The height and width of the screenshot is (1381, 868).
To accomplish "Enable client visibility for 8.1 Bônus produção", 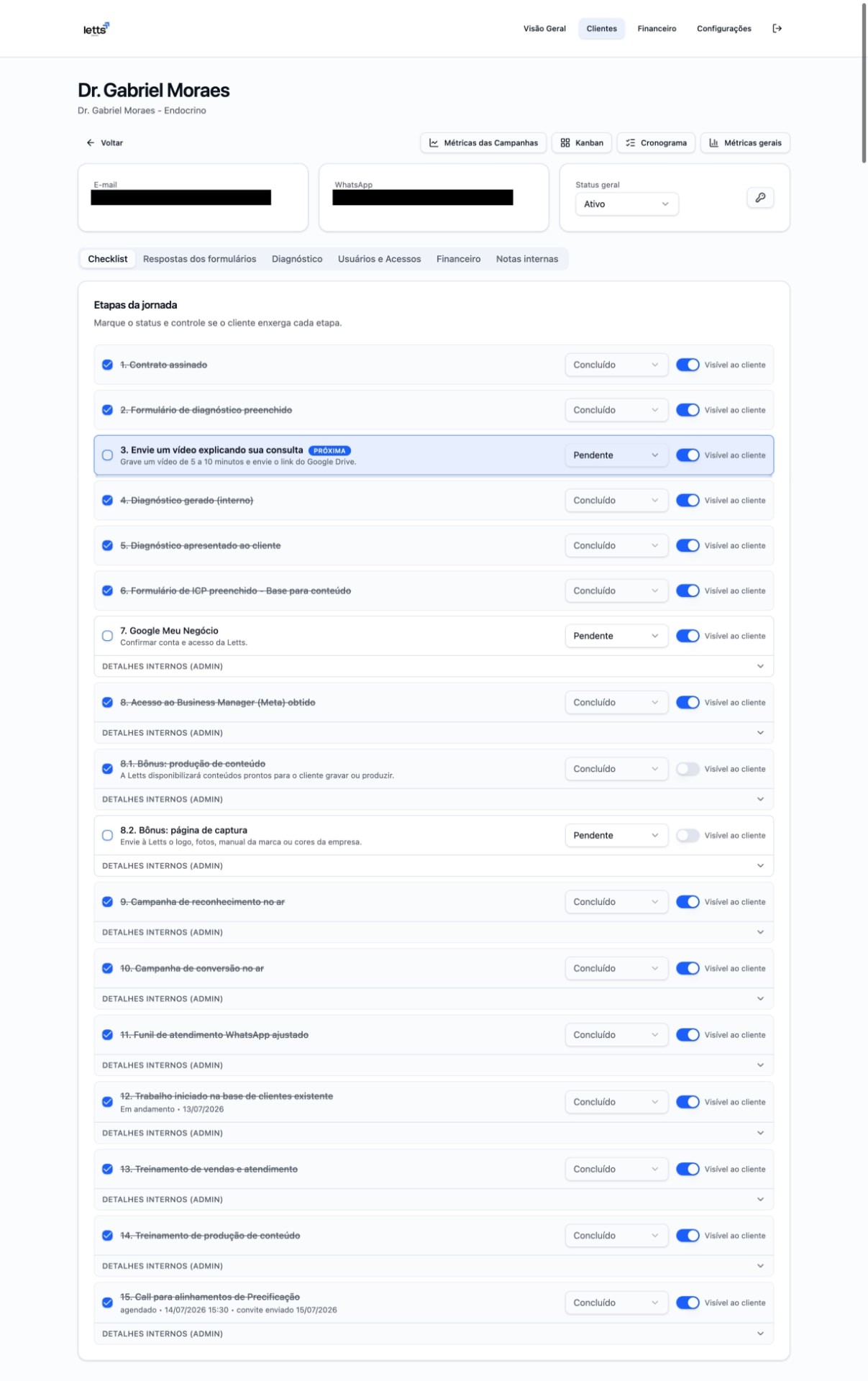I will point(687,769).
